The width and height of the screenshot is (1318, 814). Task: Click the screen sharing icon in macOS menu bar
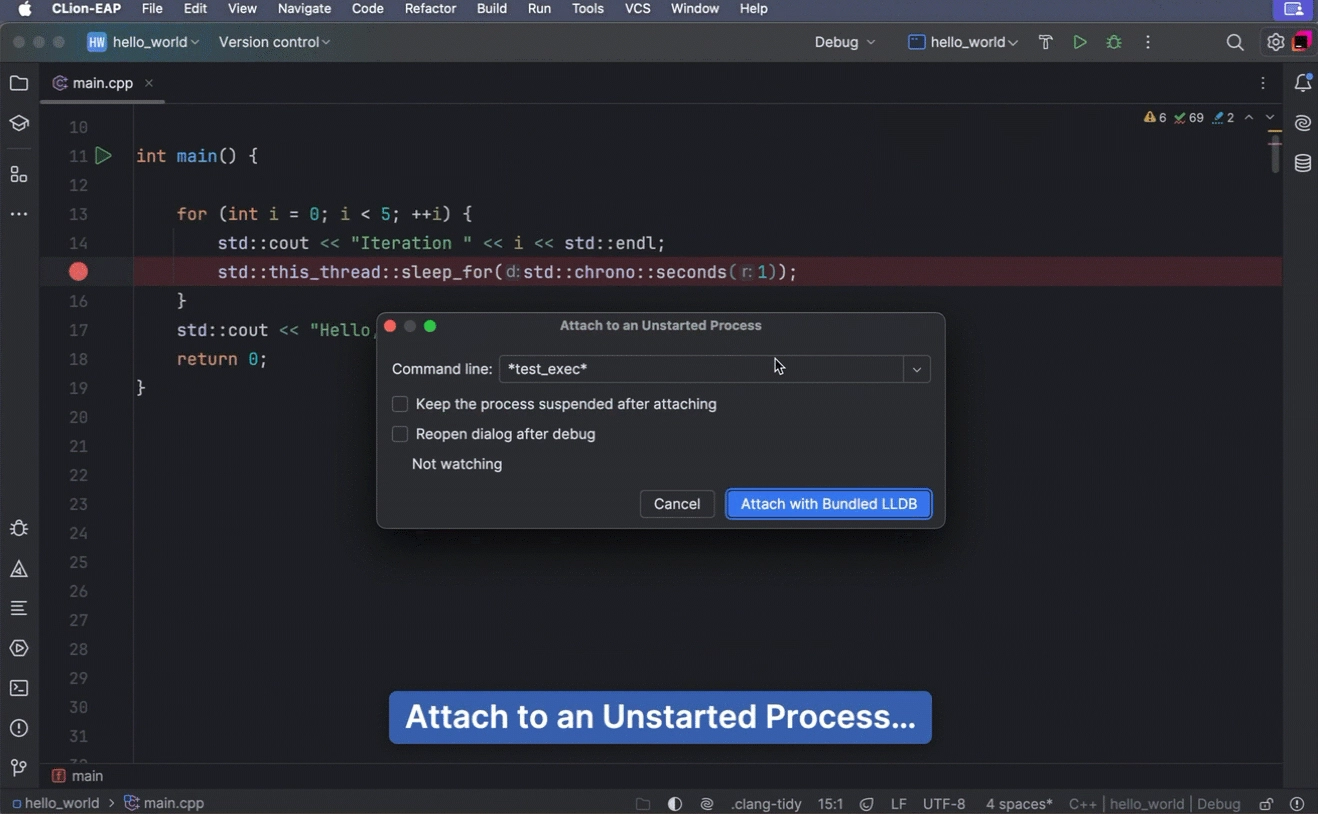click(1294, 9)
